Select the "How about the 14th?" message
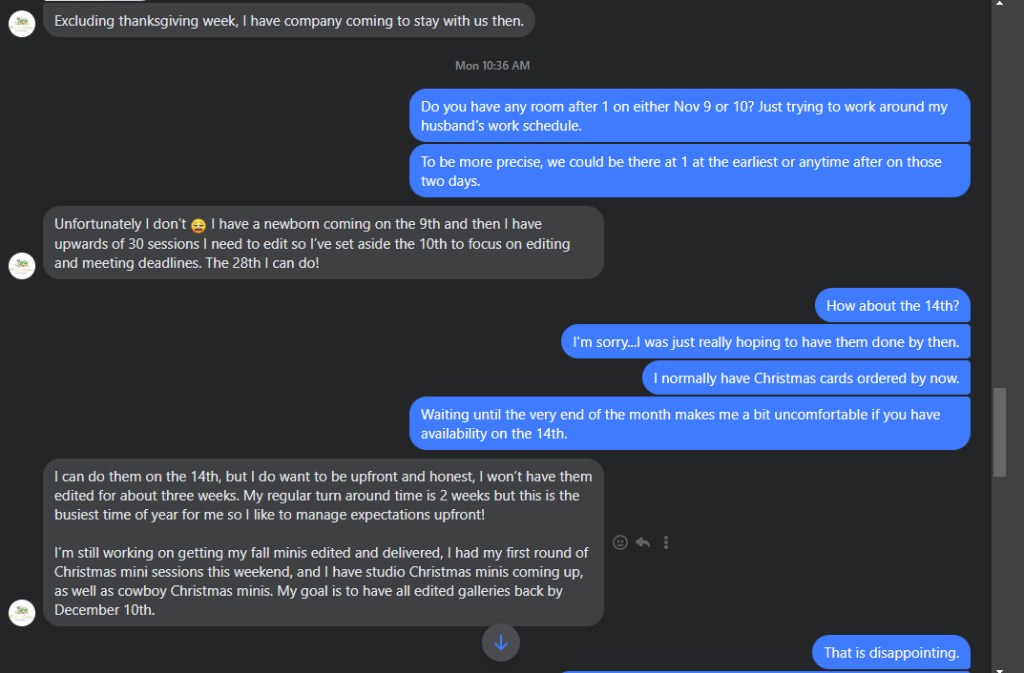This screenshot has width=1024, height=673. point(892,306)
